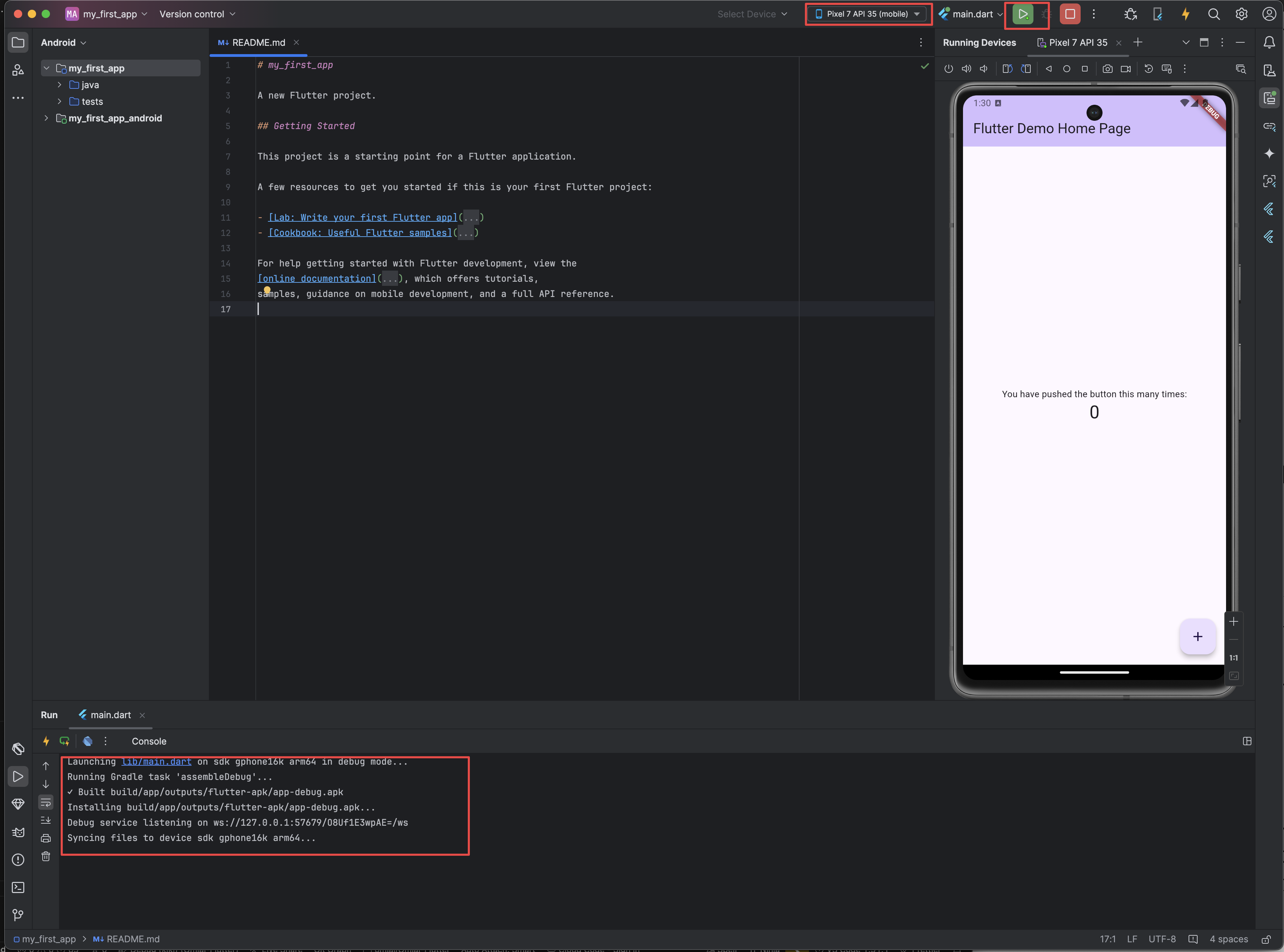Toggle soft-wrap in console
The image size is (1284, 952).
coord(45,802)
